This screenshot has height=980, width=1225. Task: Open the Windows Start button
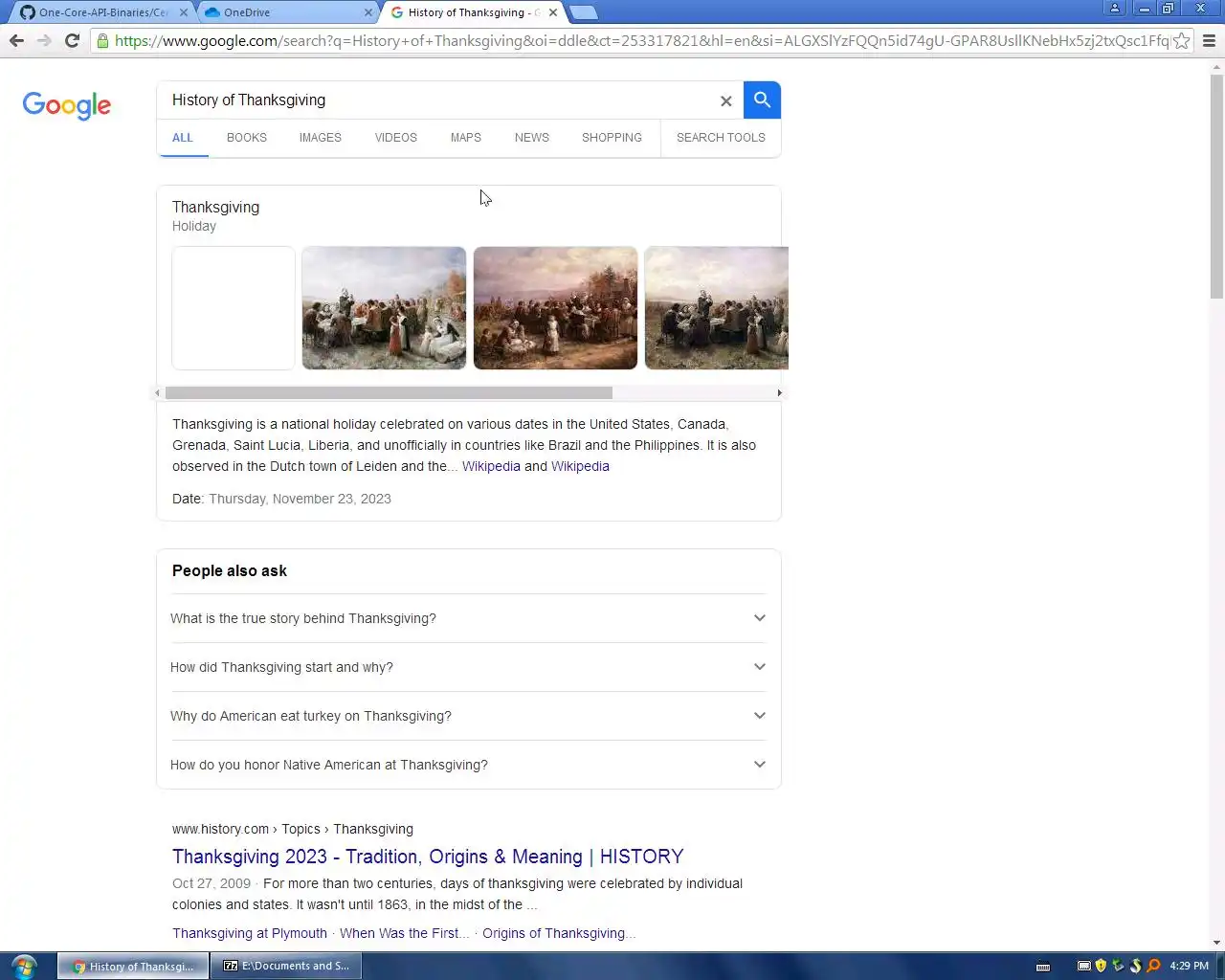tap(24, 966)
